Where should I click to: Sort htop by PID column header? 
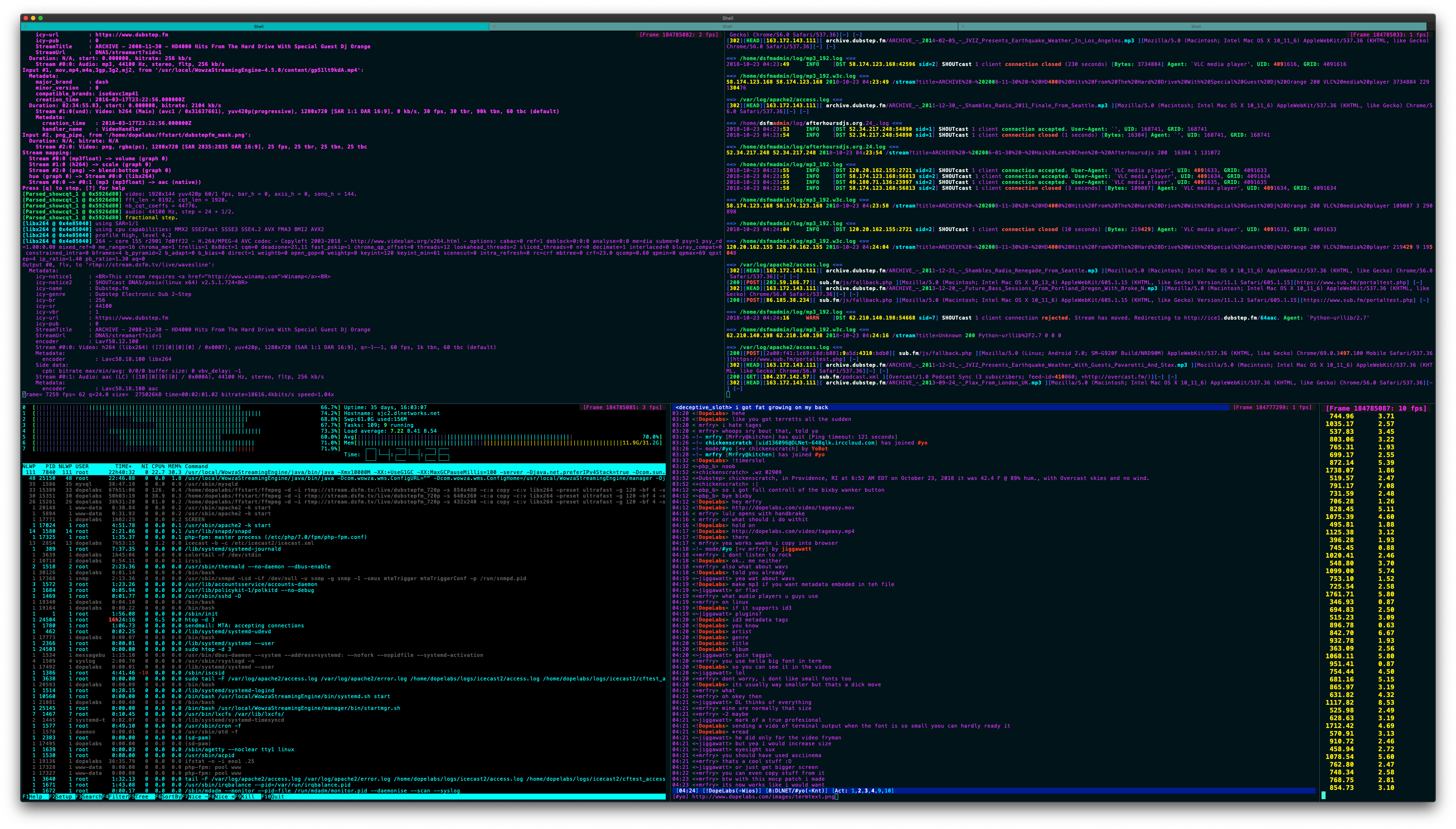[x=50, y=466]
